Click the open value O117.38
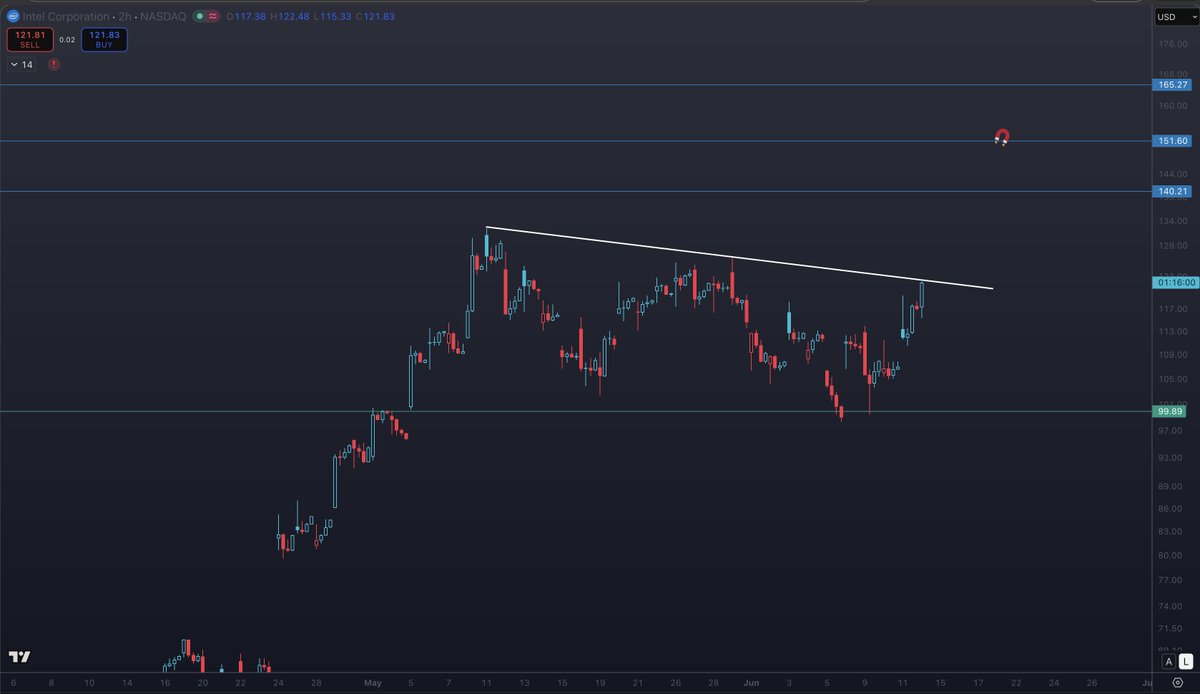 click(246, 17)
